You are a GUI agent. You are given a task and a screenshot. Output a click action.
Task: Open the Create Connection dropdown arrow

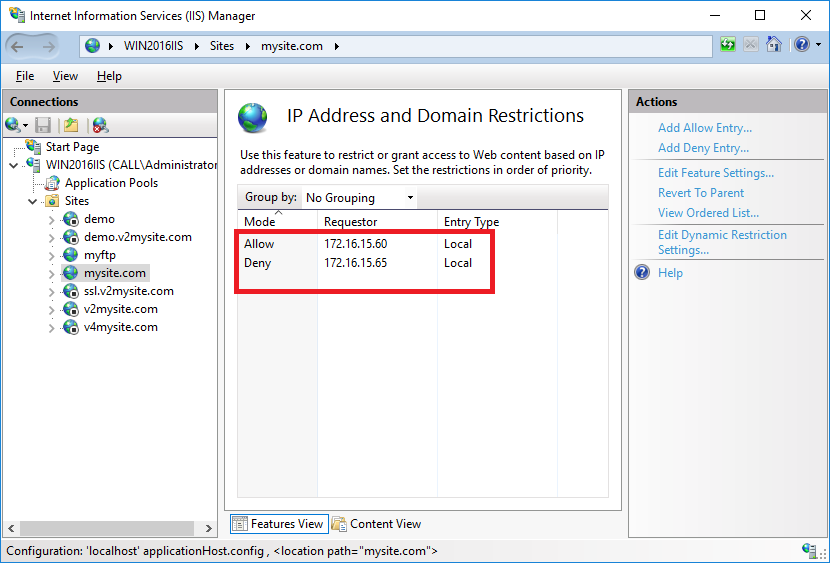(x=25, y=126)
